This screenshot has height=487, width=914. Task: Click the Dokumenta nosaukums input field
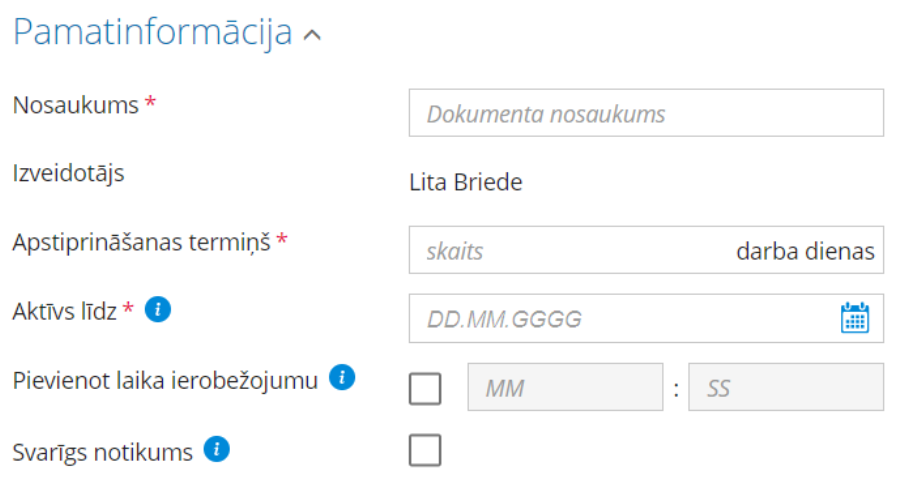click(646, 113)
